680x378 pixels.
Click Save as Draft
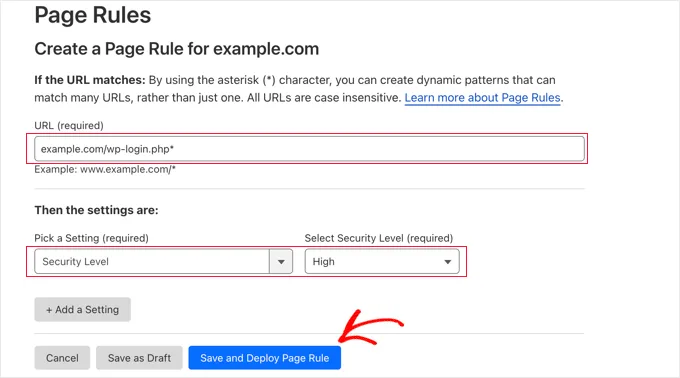pyautogui.click(x=139, y=358)
